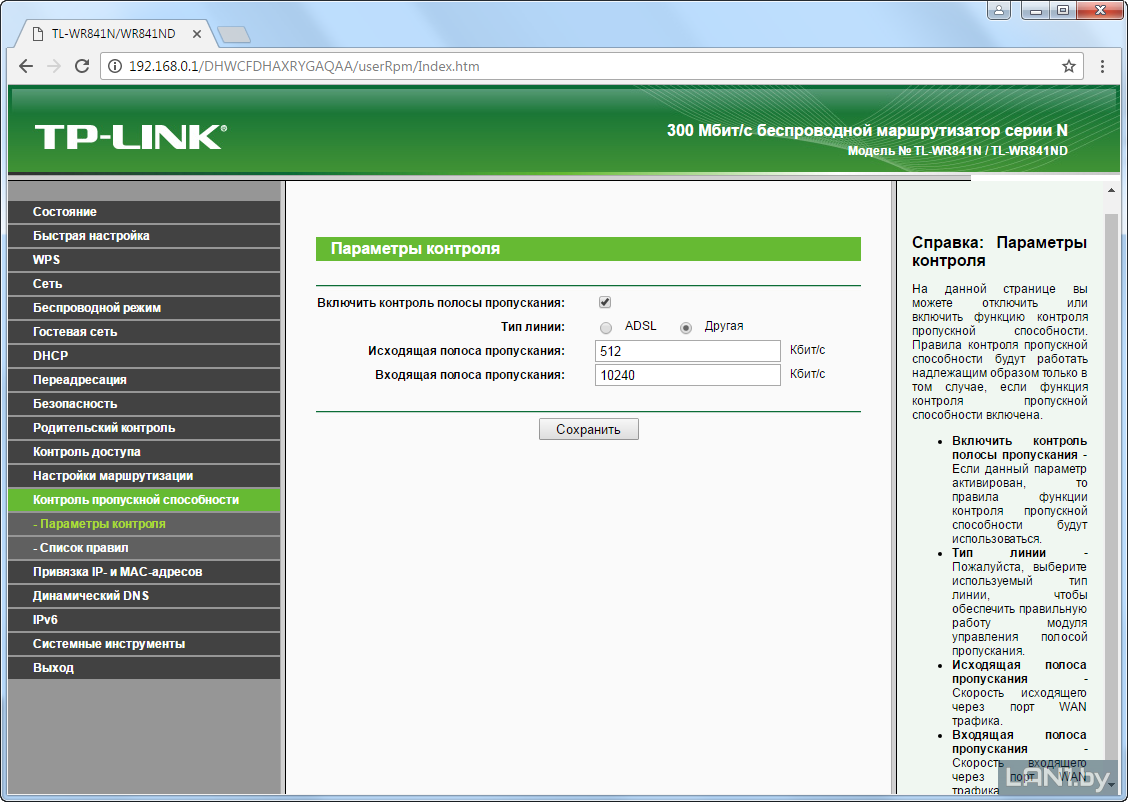Image resolution: width=1128 pixels, height=802 pixels.
Task: Click the browser back arrow
Action: 26,66
